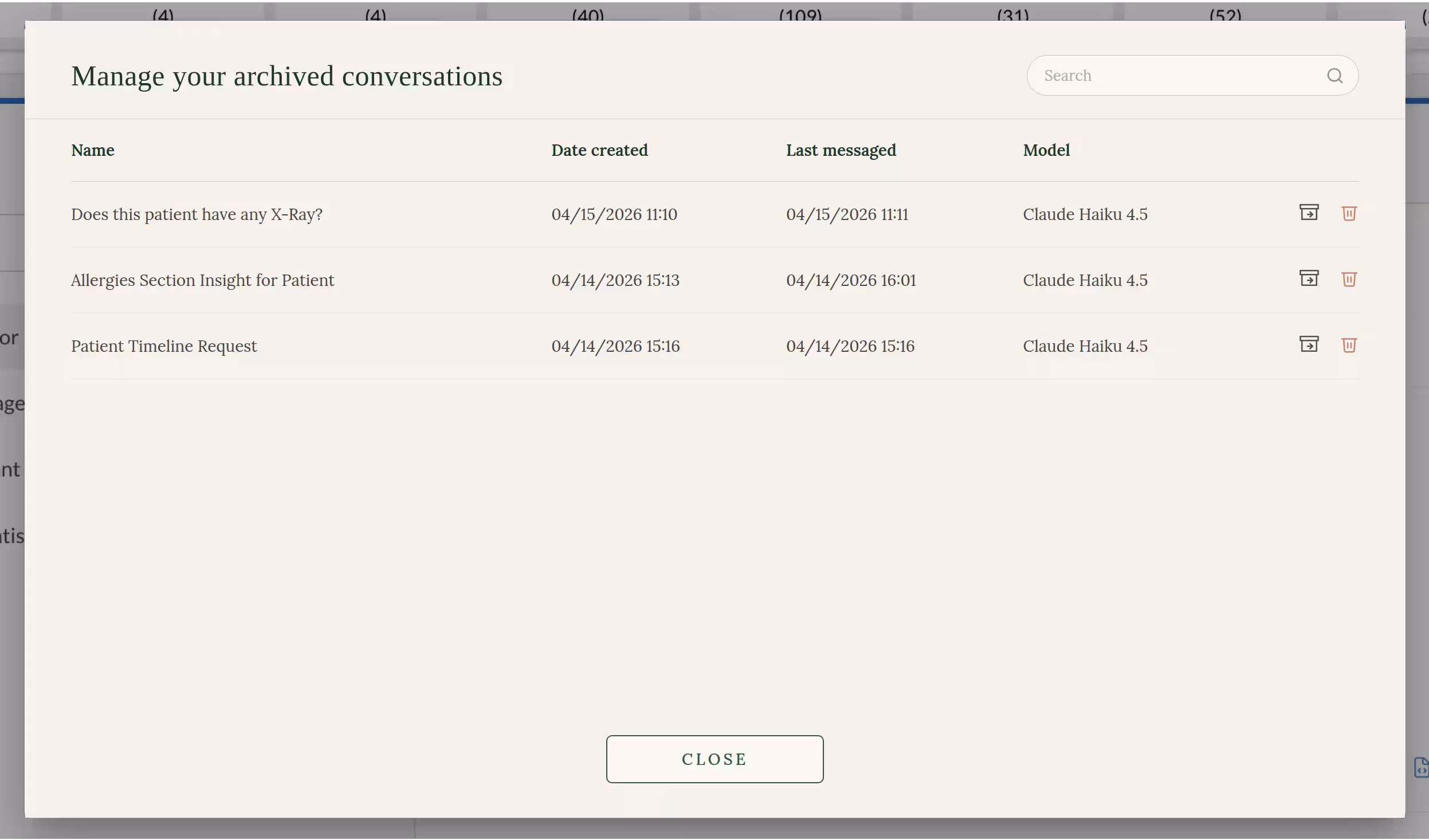The height and width of the screenshot is (840, 1429).
Task: Click the magnifier search icon
Action: [x=1334, y=76]
